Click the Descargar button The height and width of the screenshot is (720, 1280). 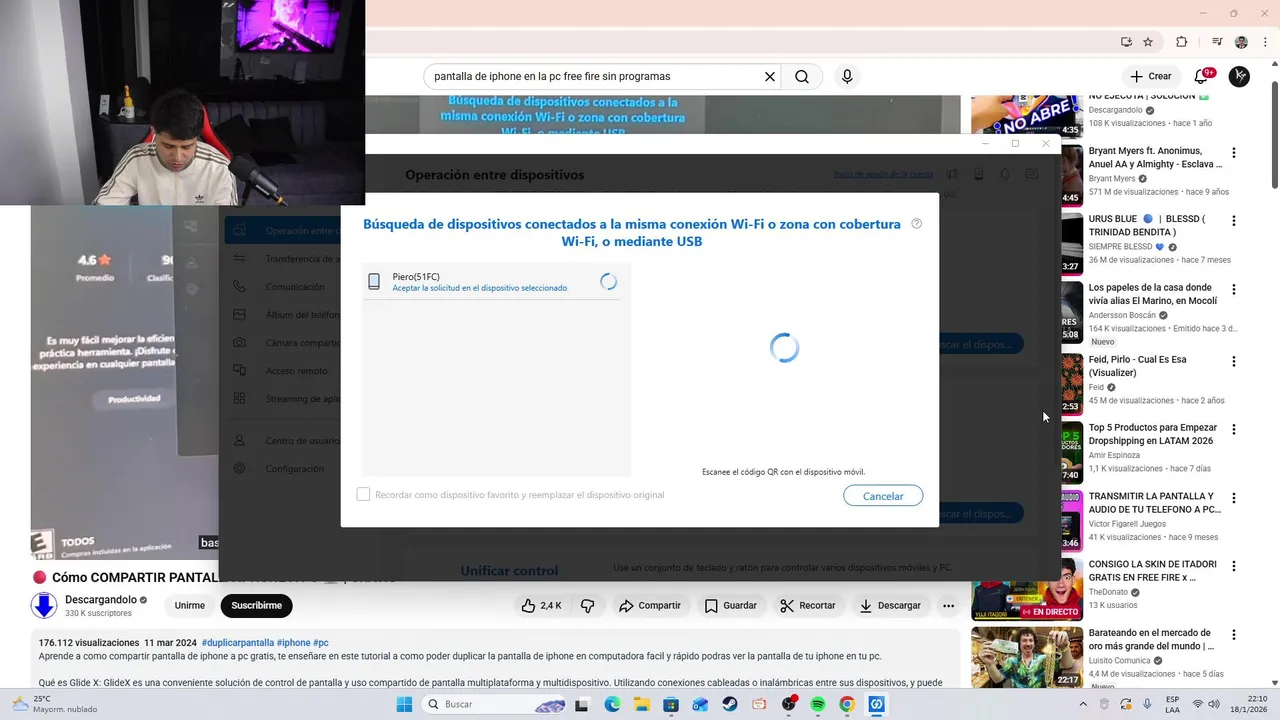890,605
